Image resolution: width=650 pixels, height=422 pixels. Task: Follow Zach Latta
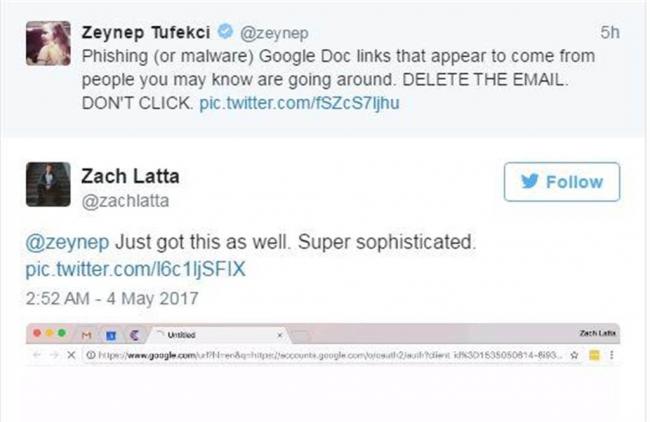561,182
